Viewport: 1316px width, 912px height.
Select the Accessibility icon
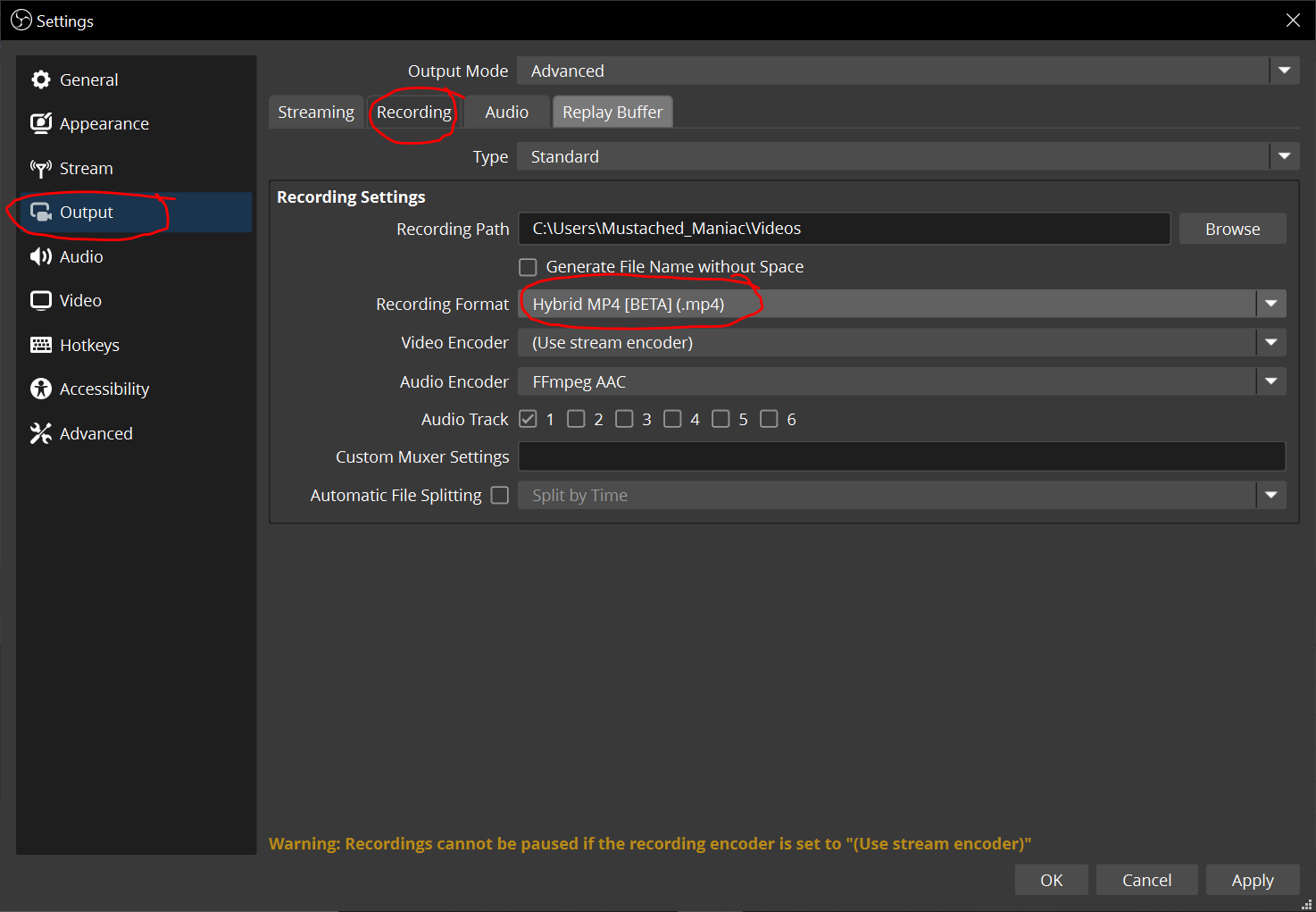[41, 389]
